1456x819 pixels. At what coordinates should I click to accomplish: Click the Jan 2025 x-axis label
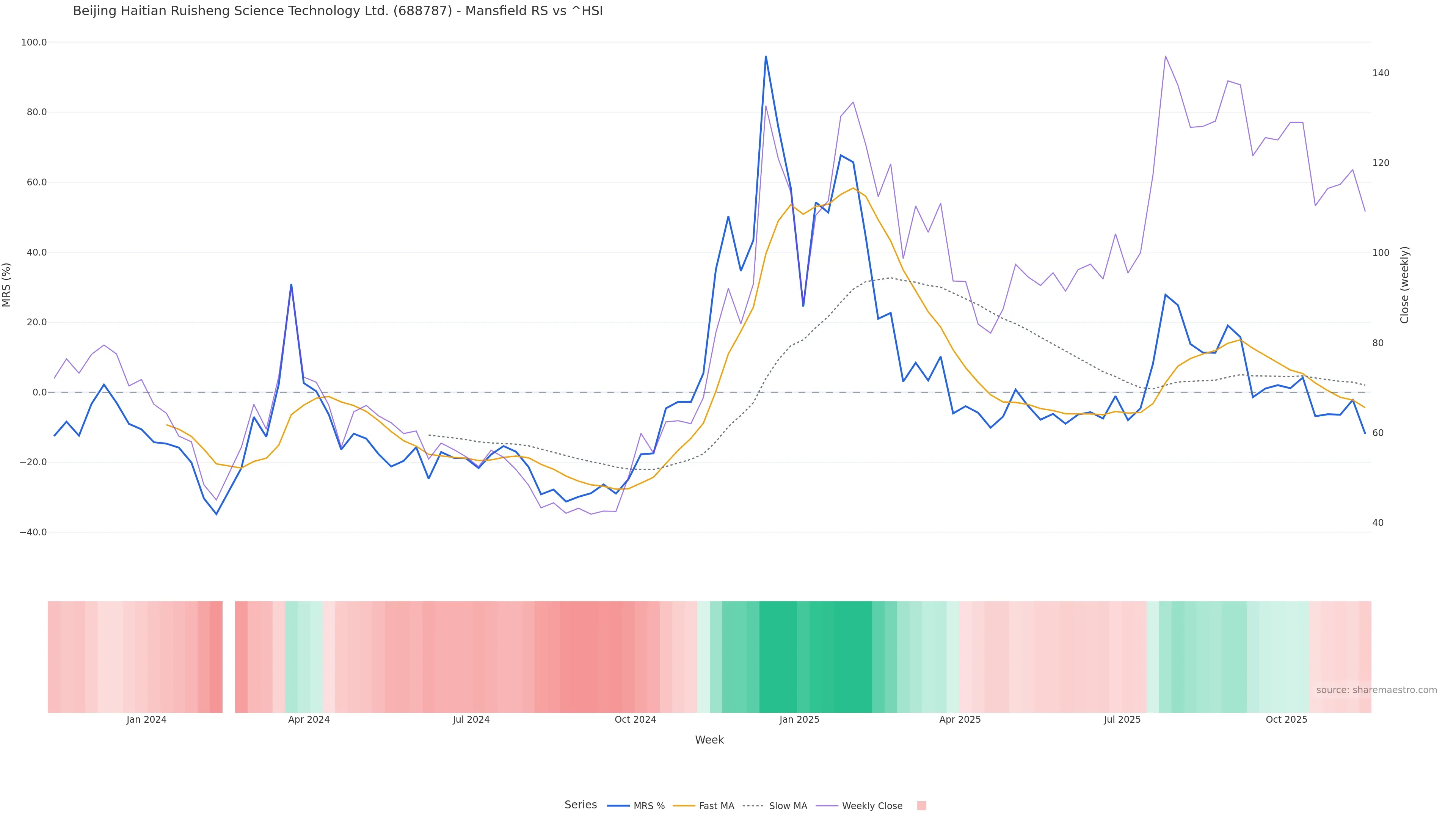coord(799,720)
